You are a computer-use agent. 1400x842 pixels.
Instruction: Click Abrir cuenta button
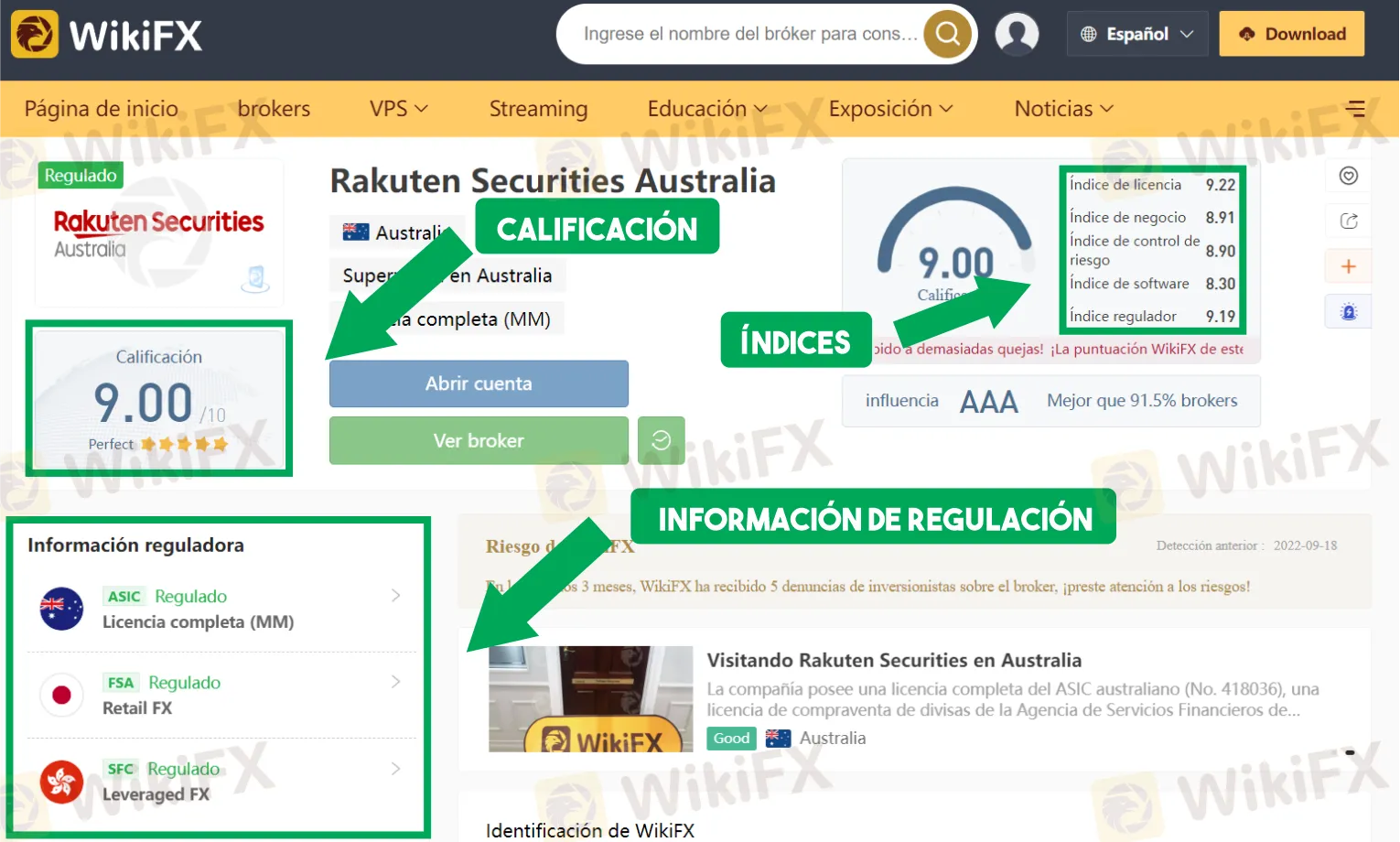[479, 383]
